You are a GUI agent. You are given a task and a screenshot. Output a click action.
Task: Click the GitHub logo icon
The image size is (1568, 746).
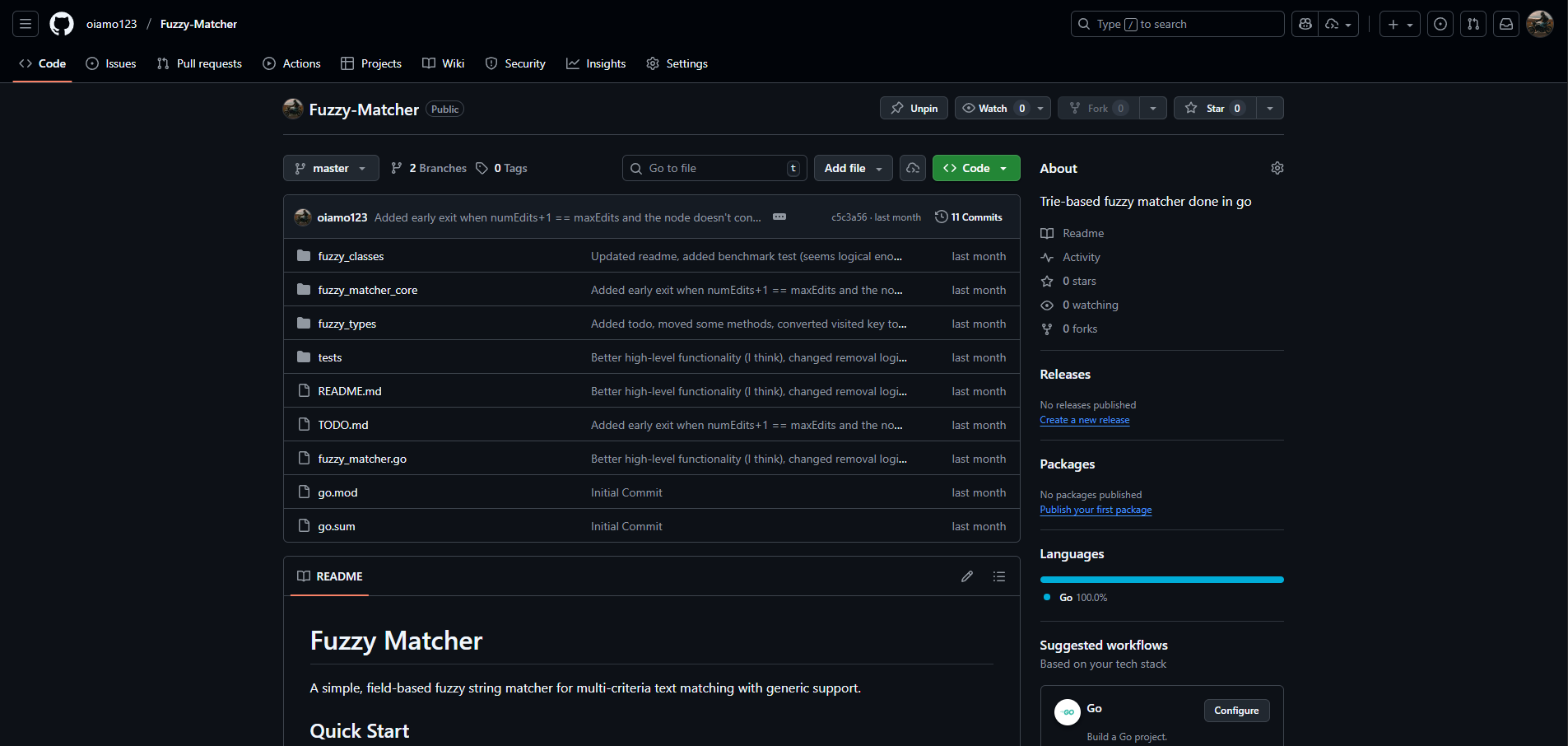[62, 24]
